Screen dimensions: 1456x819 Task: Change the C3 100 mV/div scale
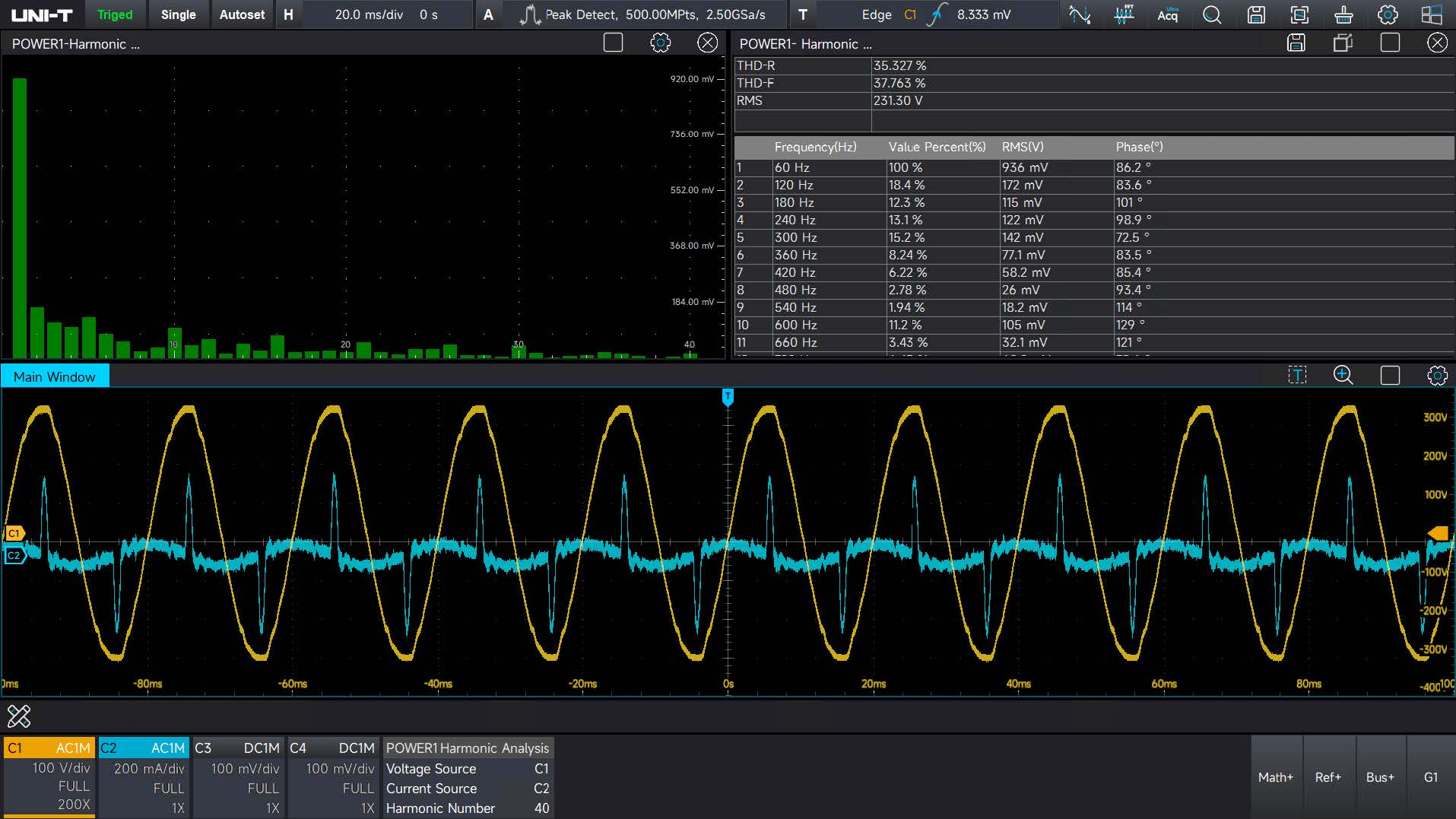245,769
